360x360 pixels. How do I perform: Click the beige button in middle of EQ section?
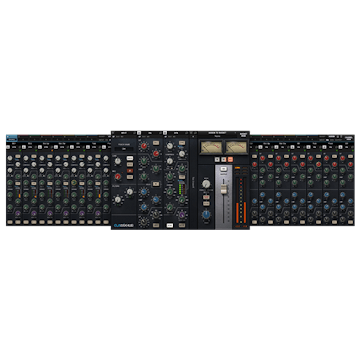coord(156,184)
